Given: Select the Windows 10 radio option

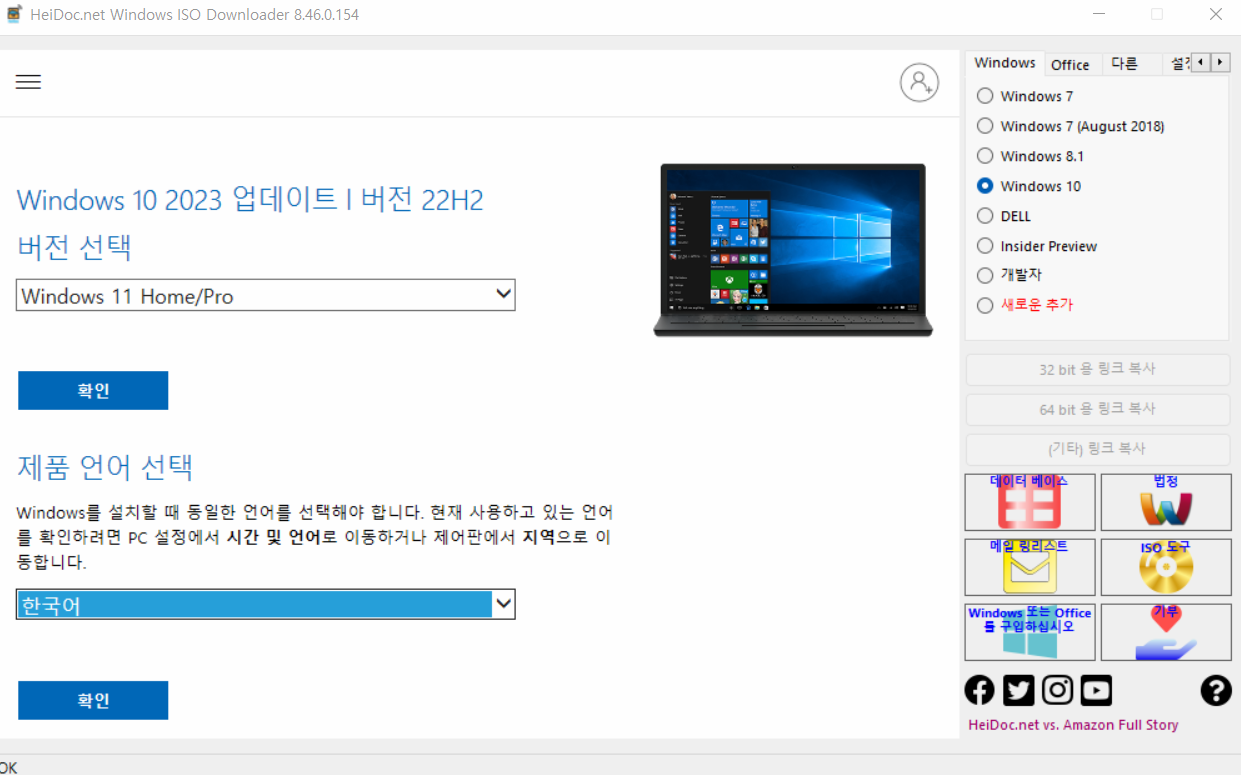Looking at the screenshot, I should (1029, 186).
